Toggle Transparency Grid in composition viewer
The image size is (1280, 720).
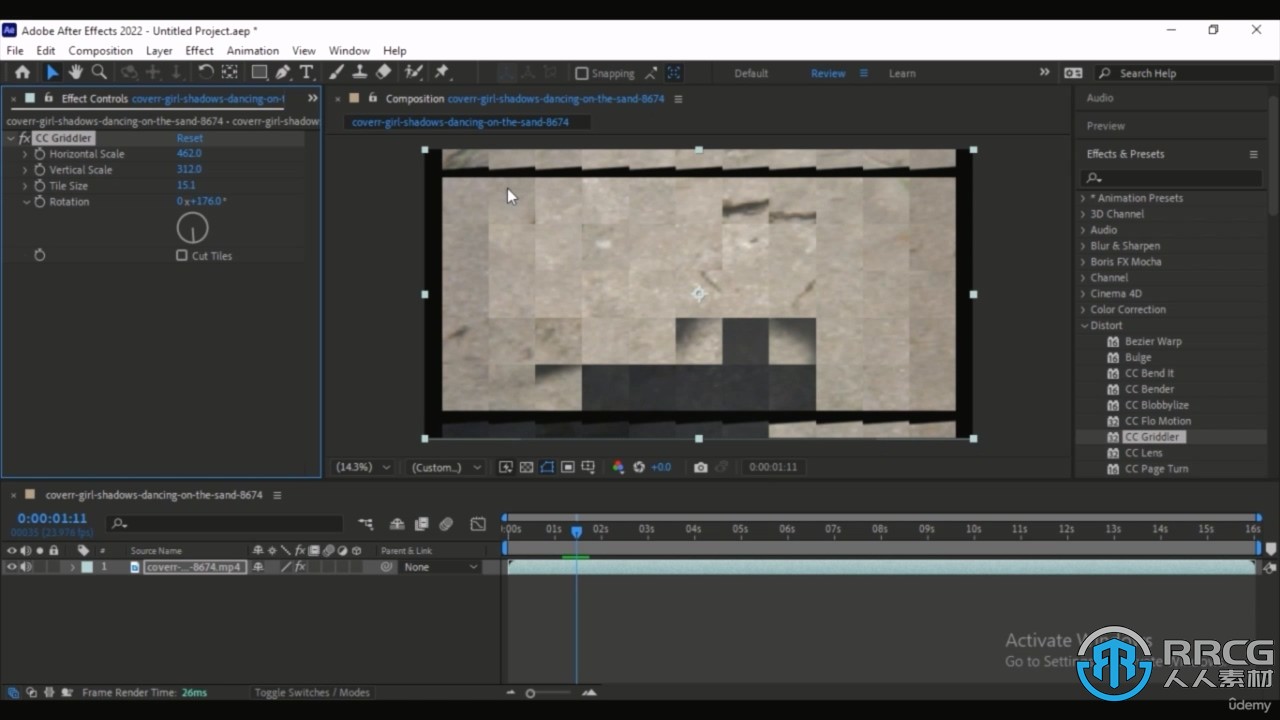[527, 467]
